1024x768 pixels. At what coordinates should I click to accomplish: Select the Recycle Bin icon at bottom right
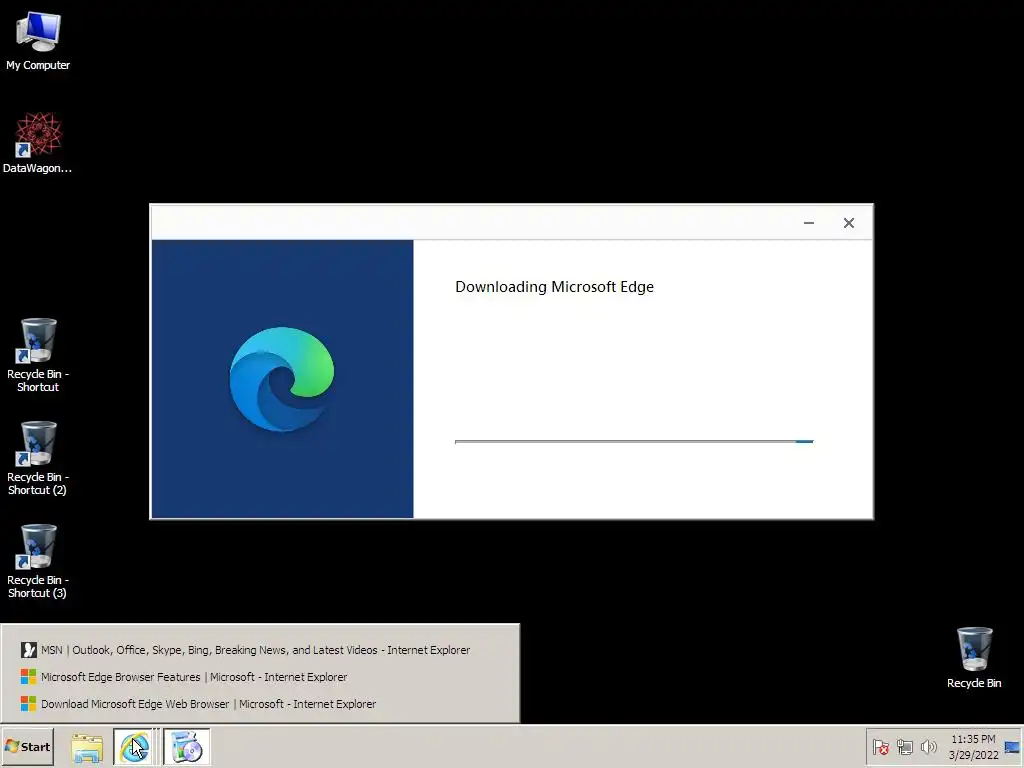click(974, 658)
